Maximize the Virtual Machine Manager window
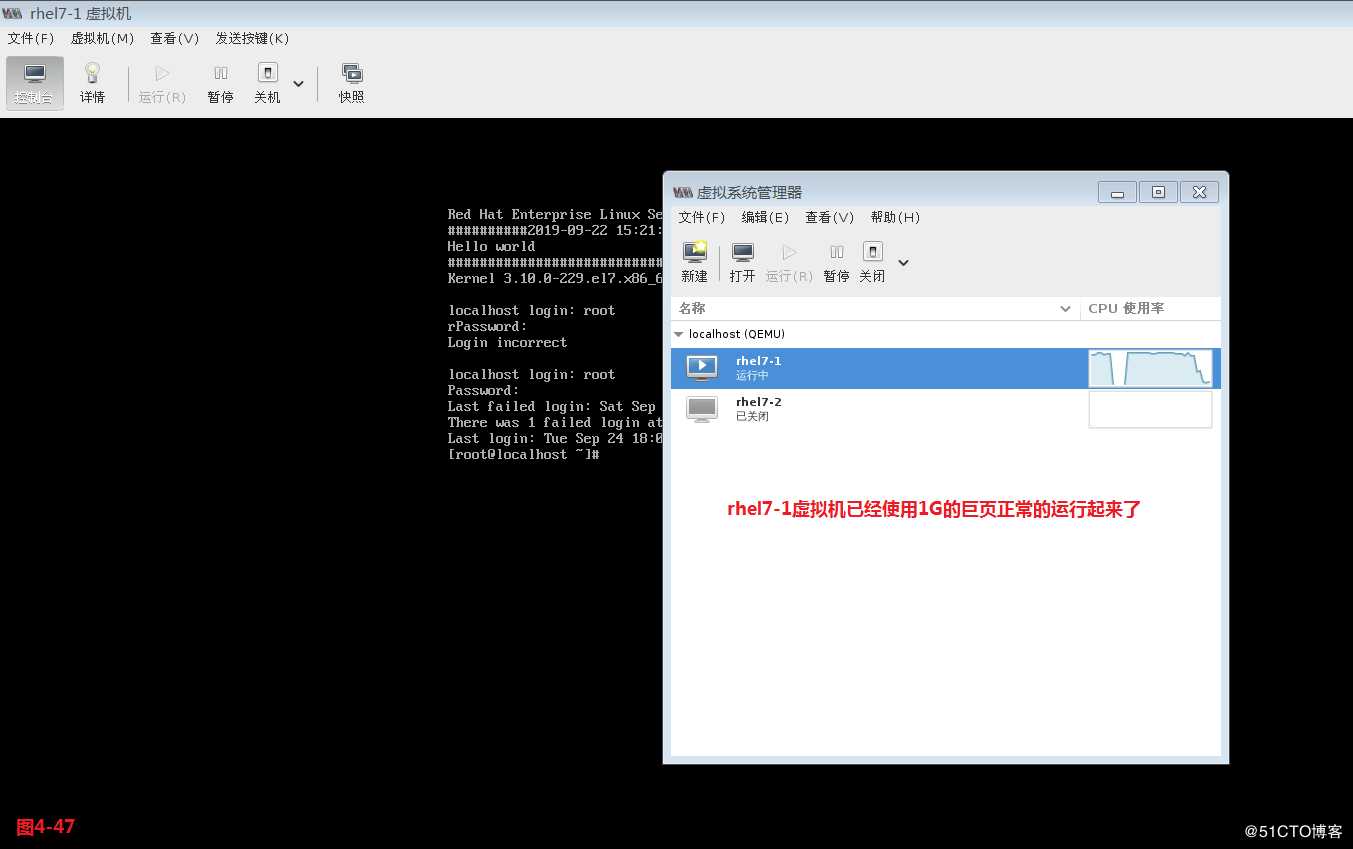The height and width of the screenshot is (849, 1353). (1158, 192)
